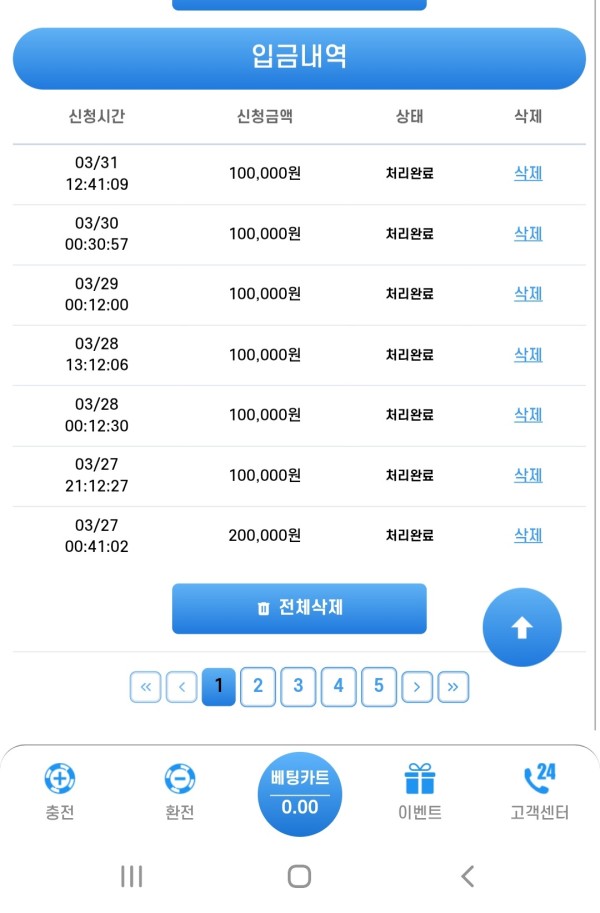
Task: Open the 입금내역 header tab
Action: (298, 57)
